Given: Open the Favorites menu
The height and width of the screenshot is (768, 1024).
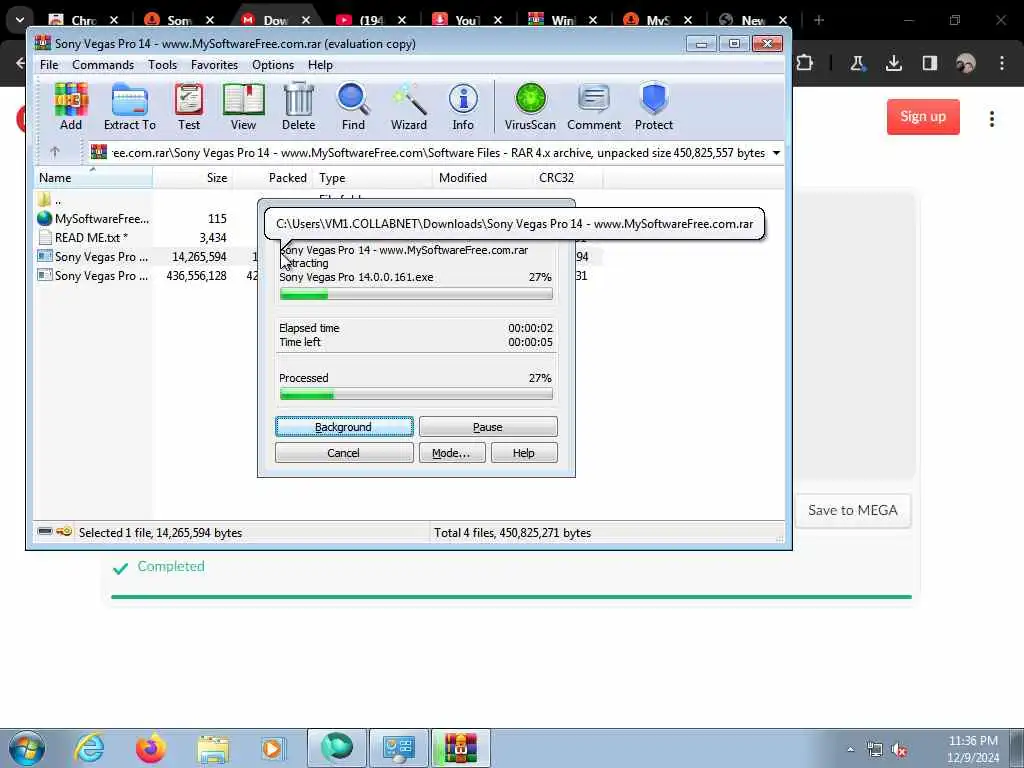Looking at the screenshot, I should (214, 65).
